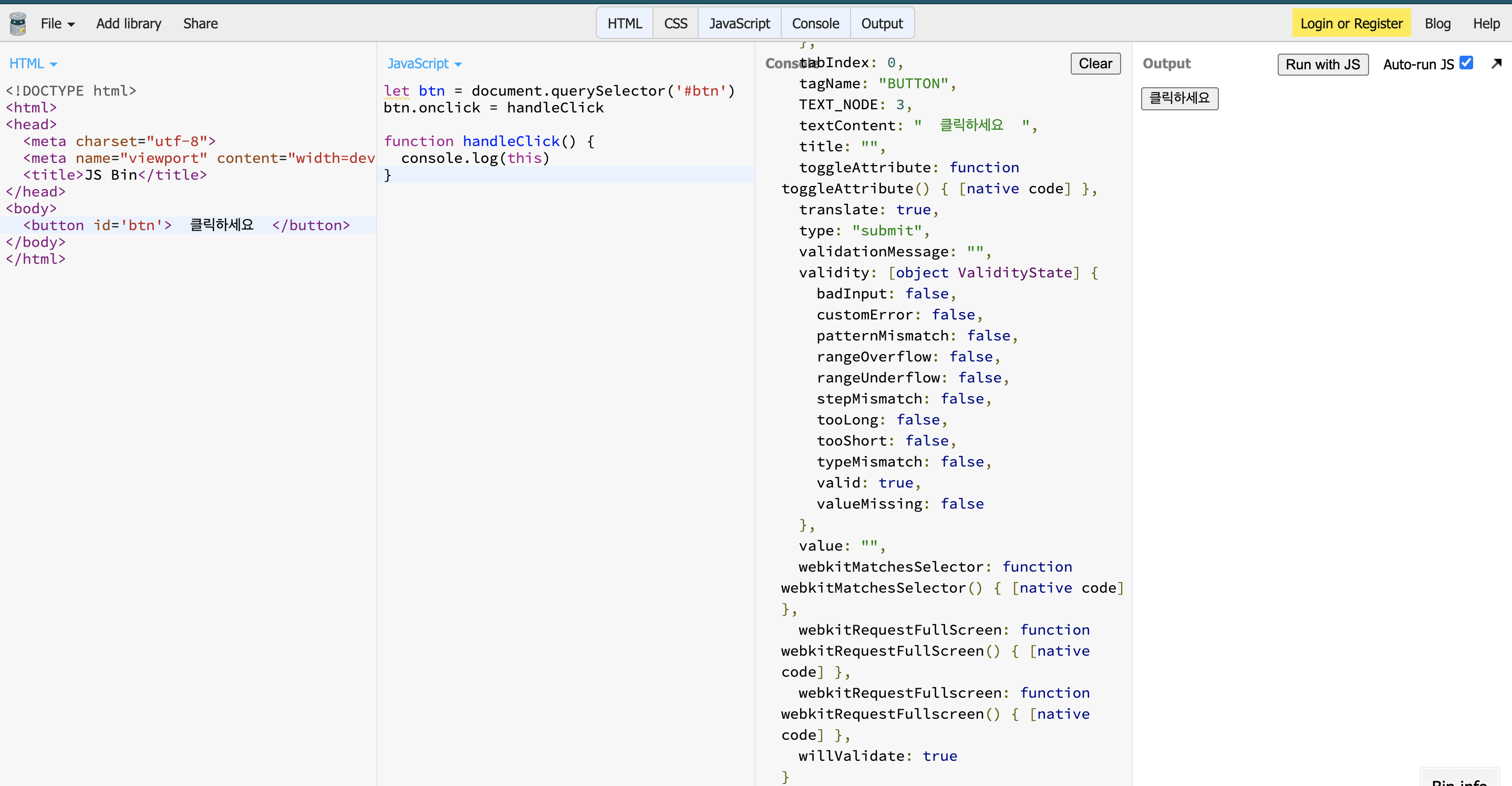This screenshot has width=1512, height=786.
Task: Open the Help link
Action: pyautogui.click(x=1486, y=24)
